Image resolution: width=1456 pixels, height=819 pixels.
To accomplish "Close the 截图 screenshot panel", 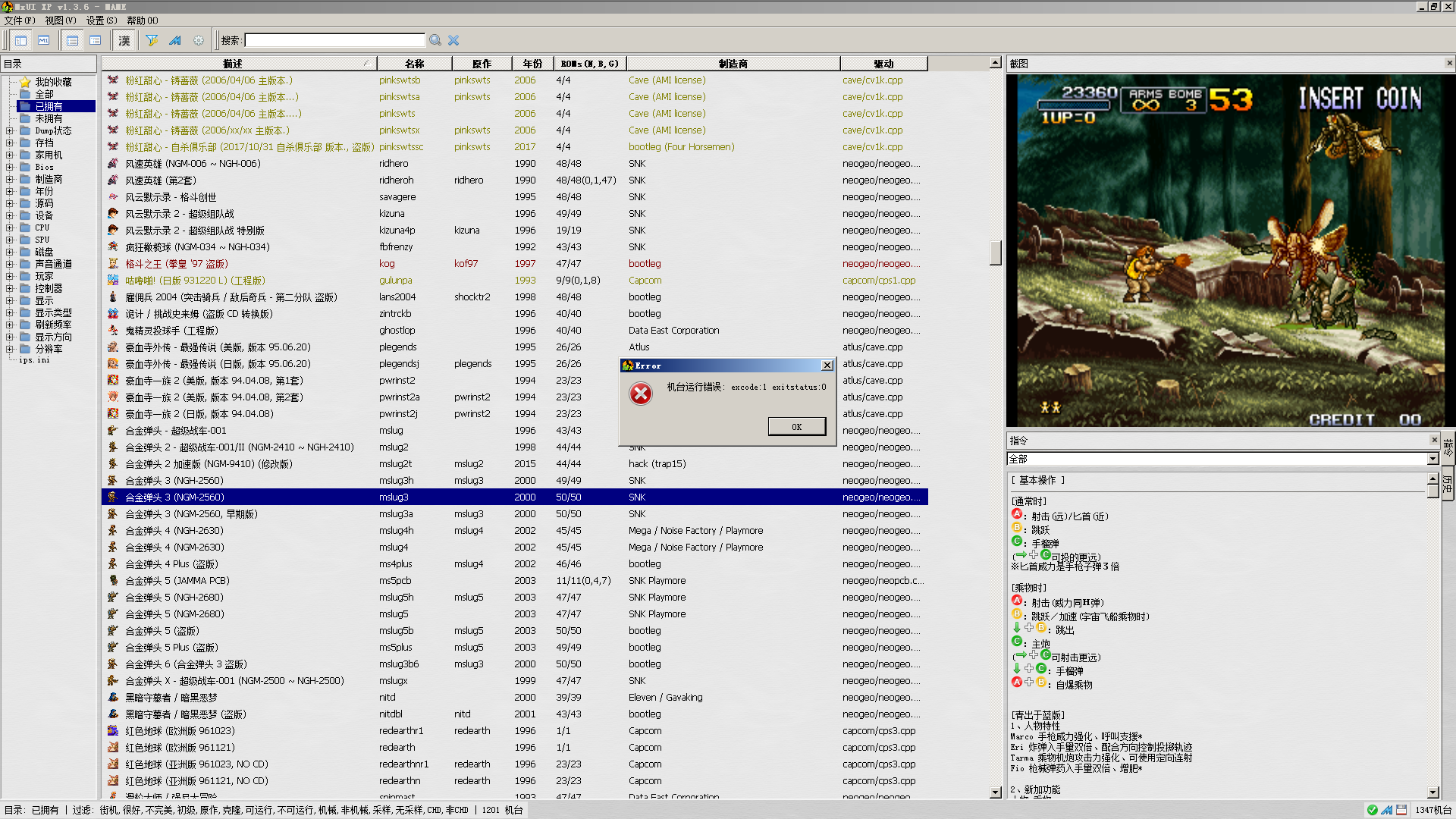I will point(1449,63).
